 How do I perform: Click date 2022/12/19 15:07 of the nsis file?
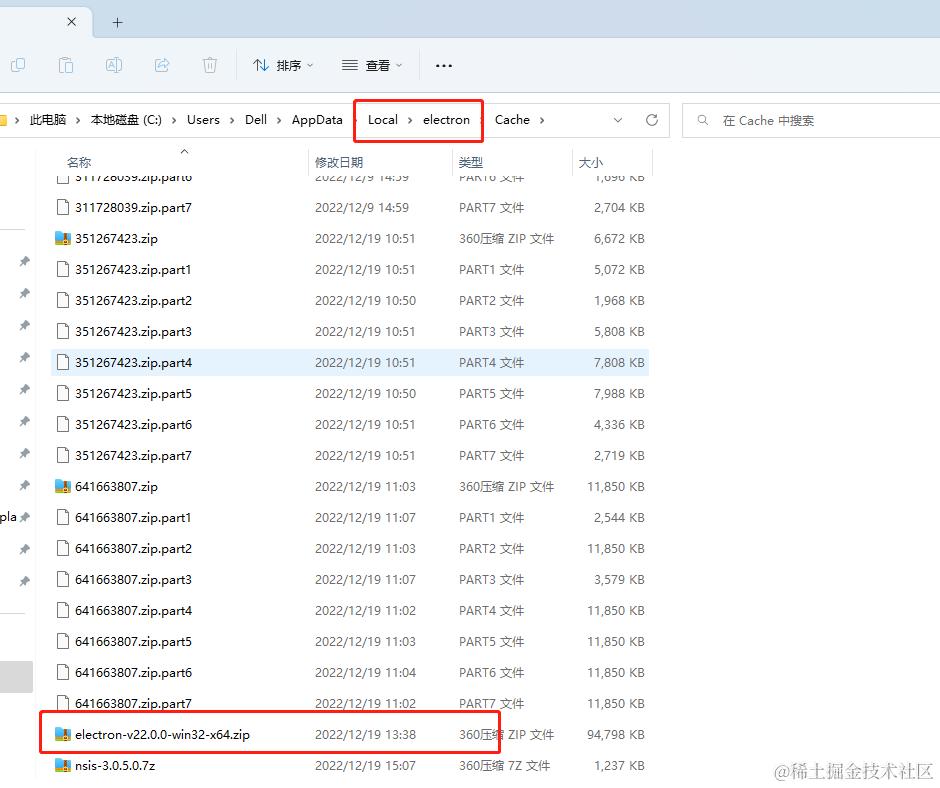[365, 766]
